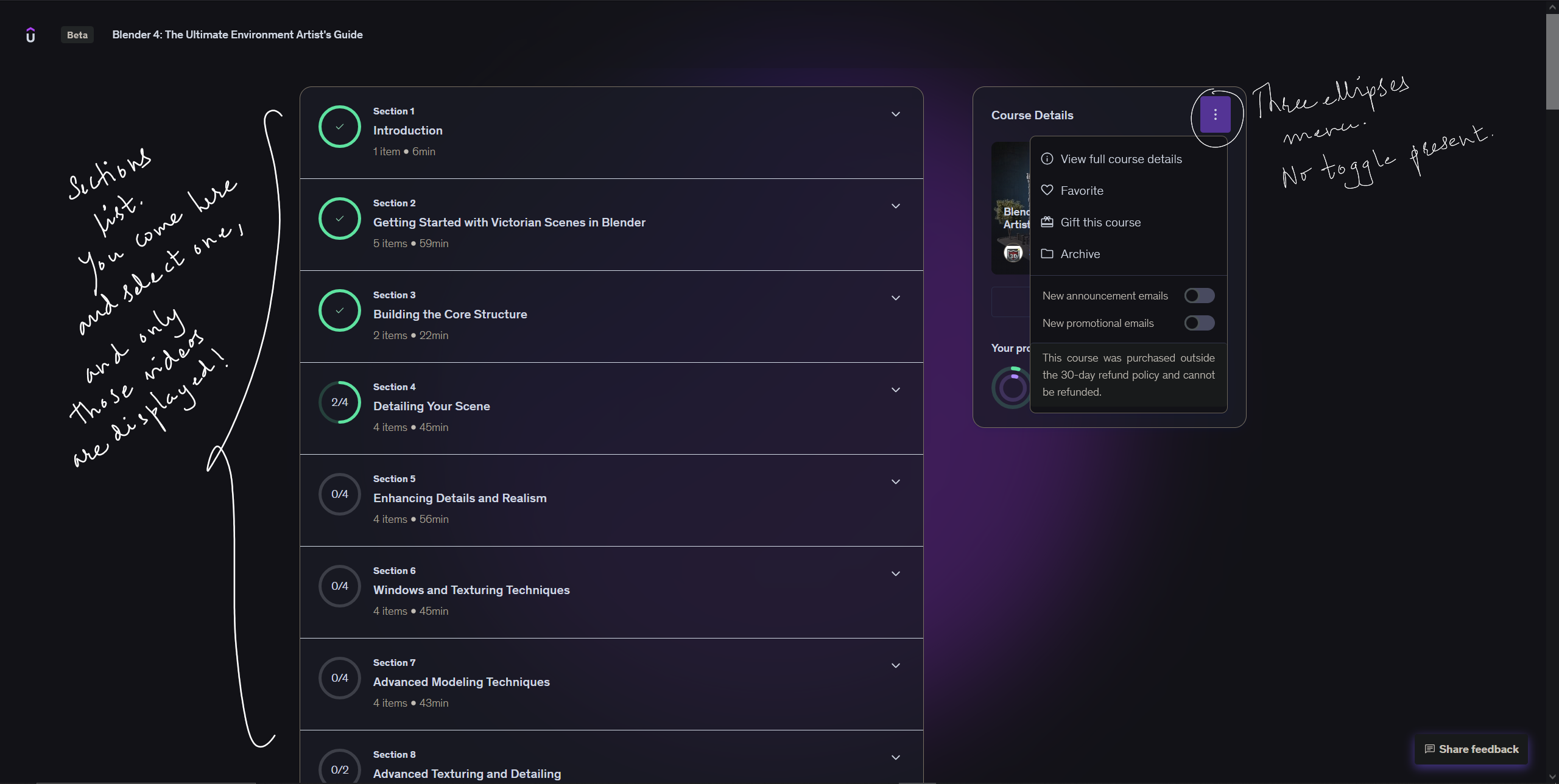
Task: Click the info icon for full course details
Action: coord(1047,158)
